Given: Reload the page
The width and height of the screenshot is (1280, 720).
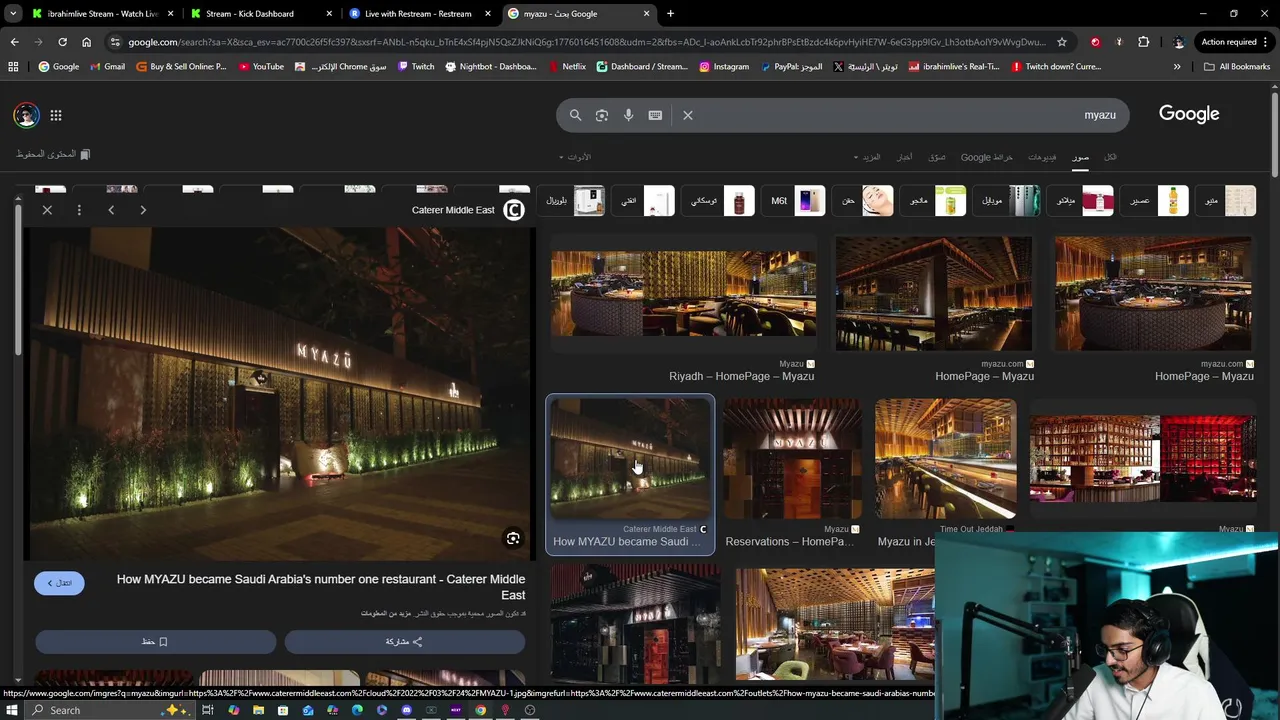Looking at the screenshot, I should tap(62, 42).
